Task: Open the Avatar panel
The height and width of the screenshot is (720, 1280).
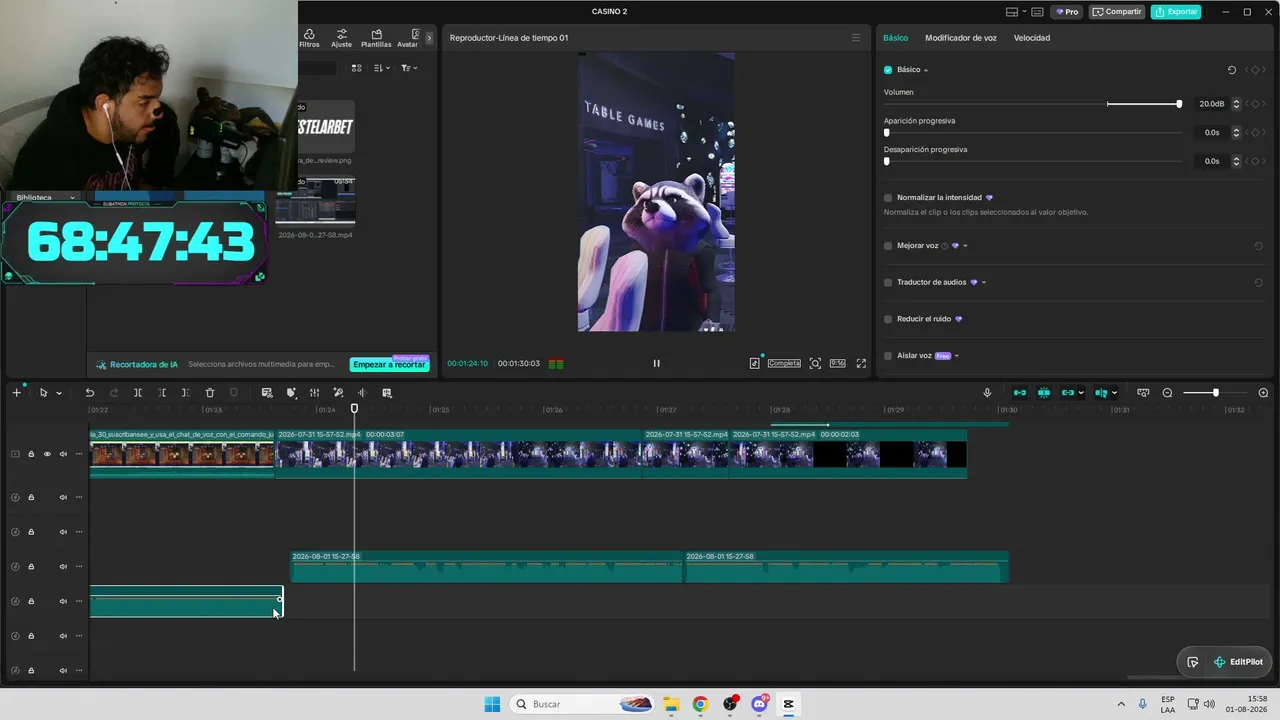Action: (408, 38)
